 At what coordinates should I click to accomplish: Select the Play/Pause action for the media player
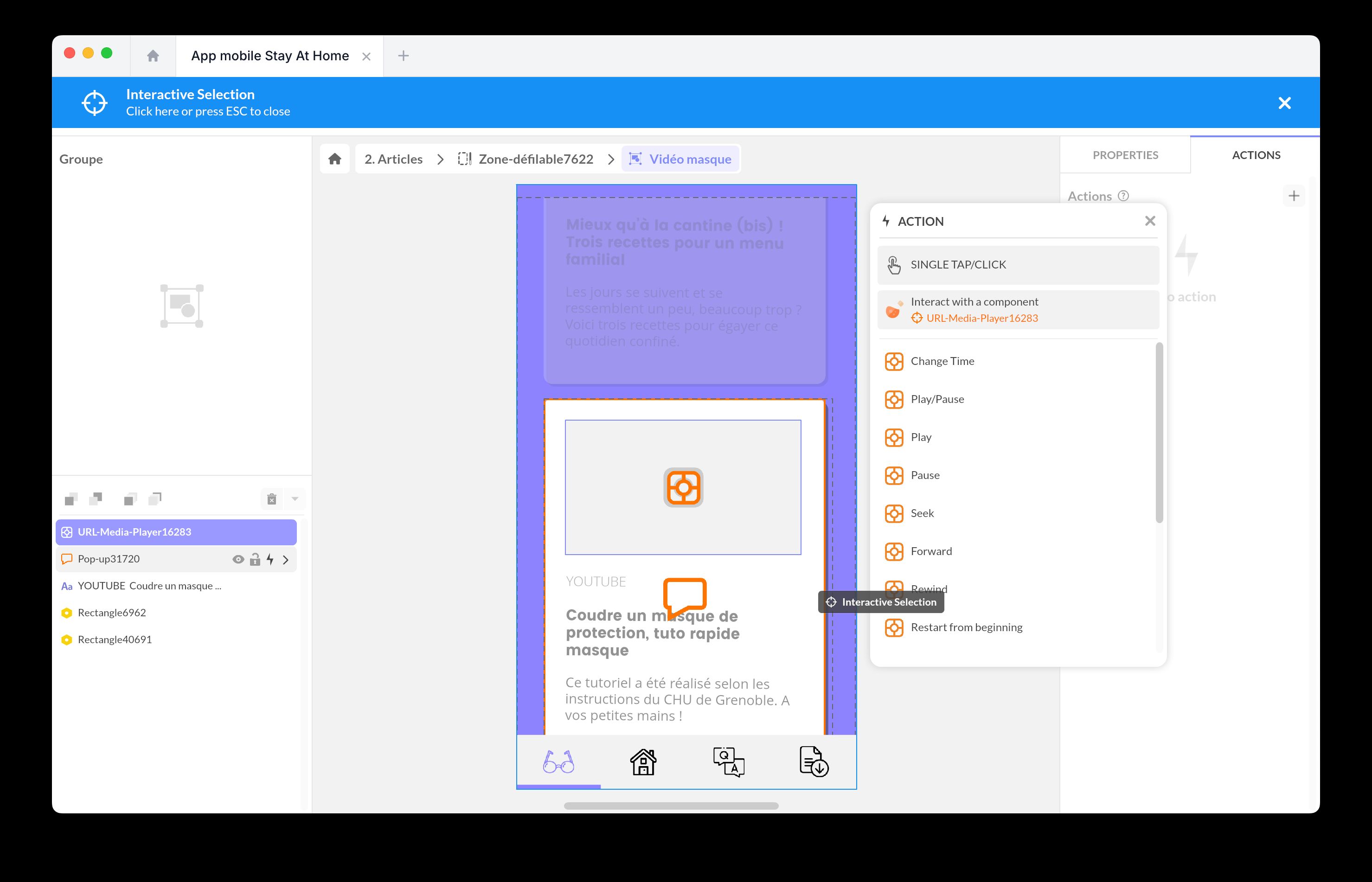coord(937,399)
